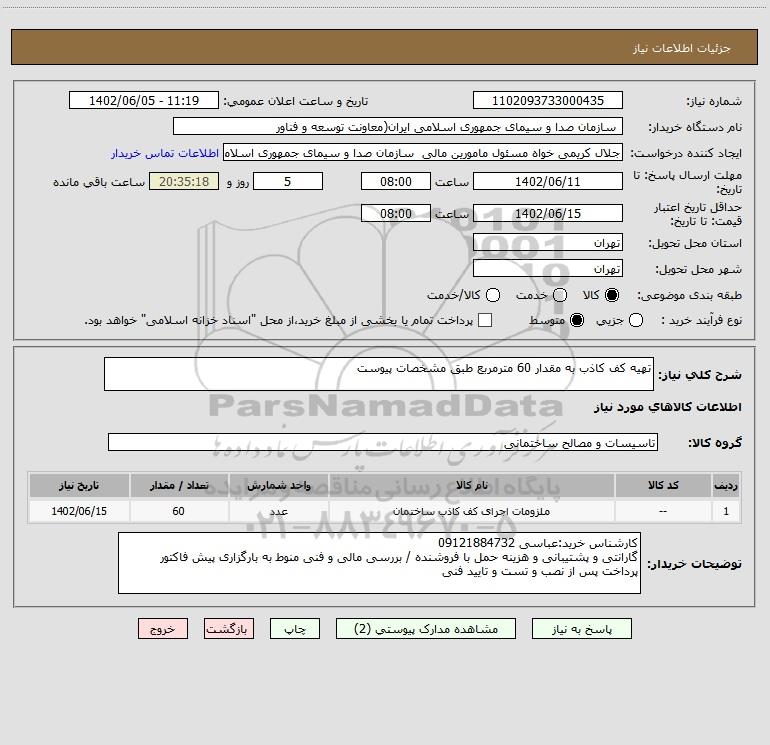Click the 'تعداد / مقدار' column header
This screenshot has width=770, height=745.
point(179,485)
